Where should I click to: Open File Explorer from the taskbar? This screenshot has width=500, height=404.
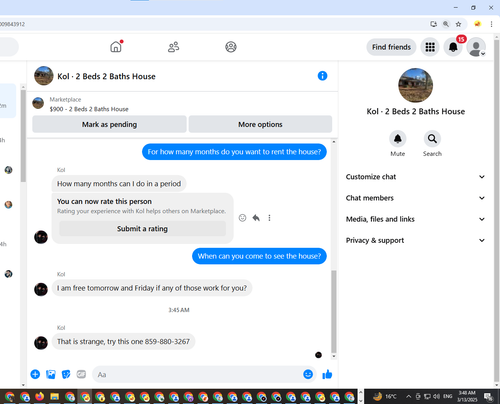(54, 397)
